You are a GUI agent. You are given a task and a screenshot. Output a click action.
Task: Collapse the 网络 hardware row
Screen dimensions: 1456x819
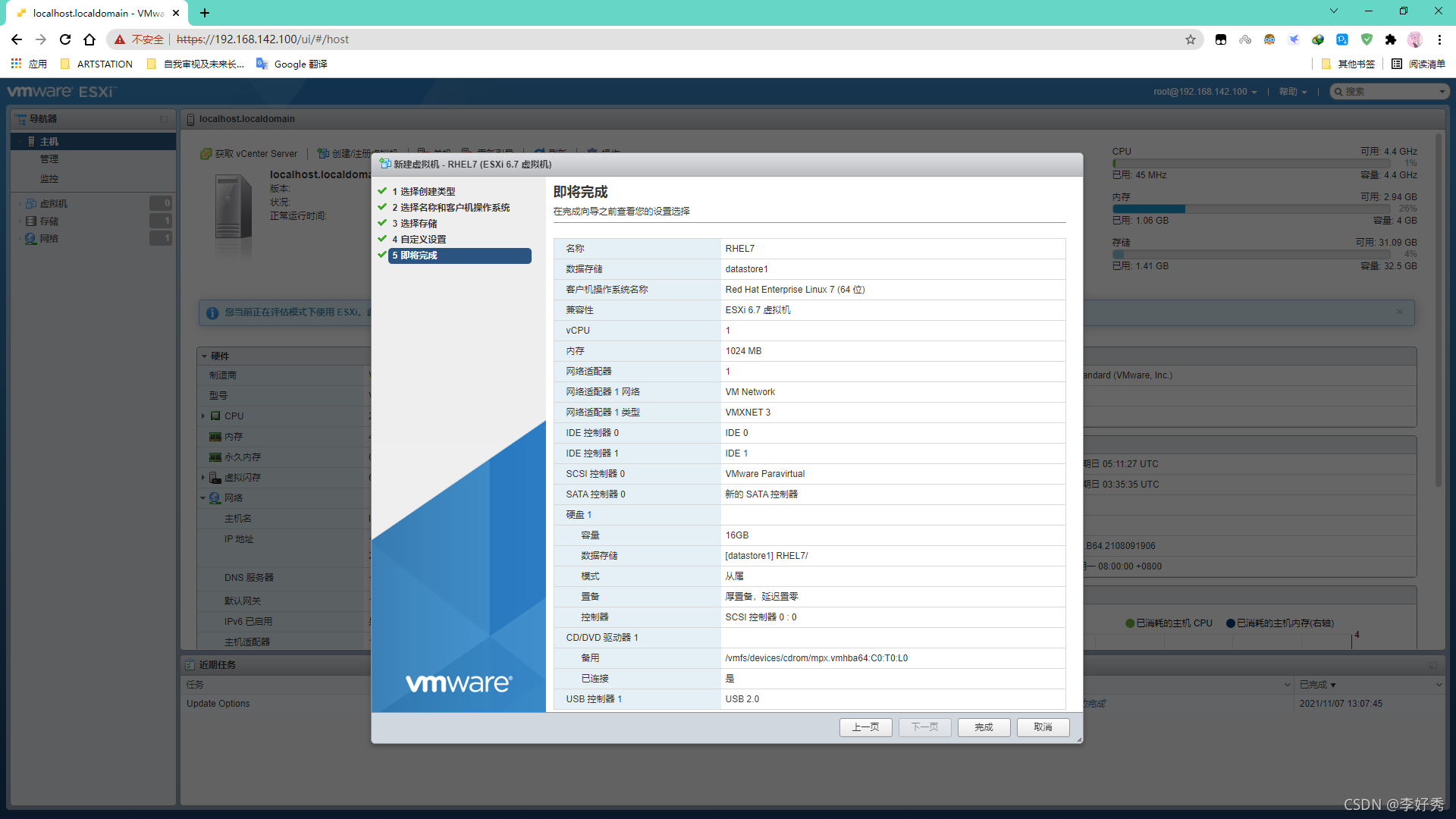tap(203, 498)
